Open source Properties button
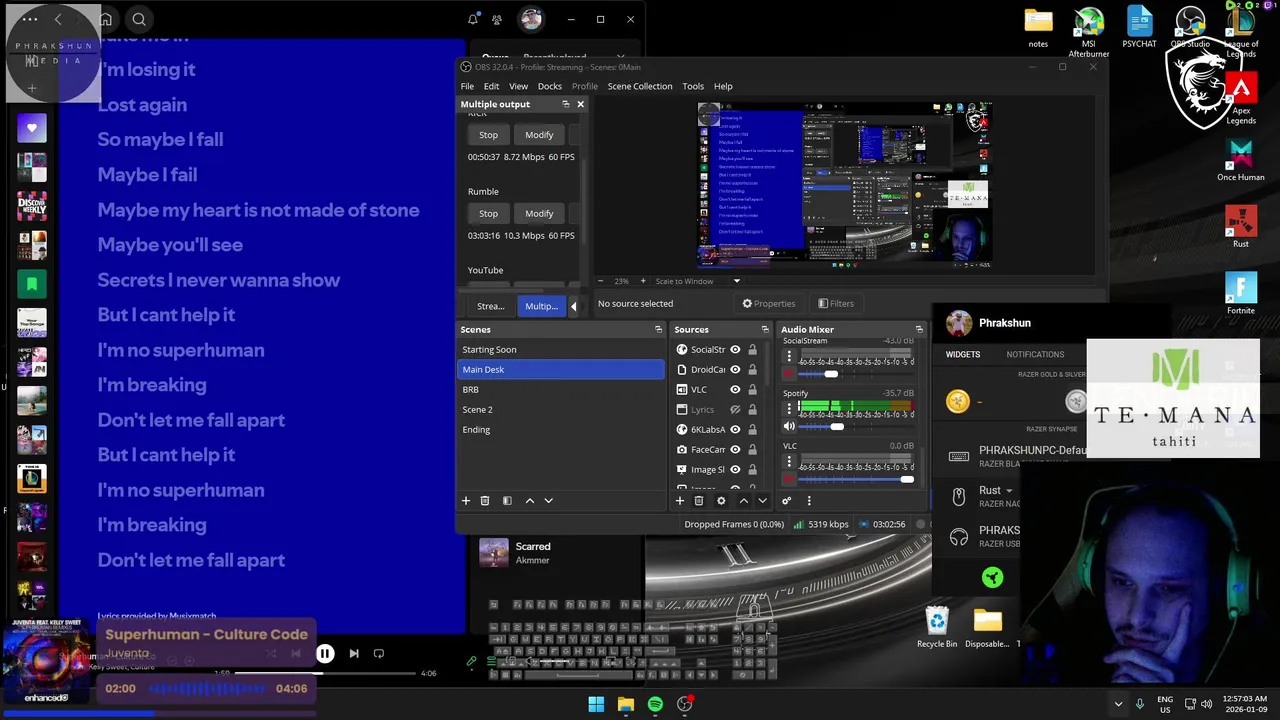The image size is (1280, 720). (768, 304)
